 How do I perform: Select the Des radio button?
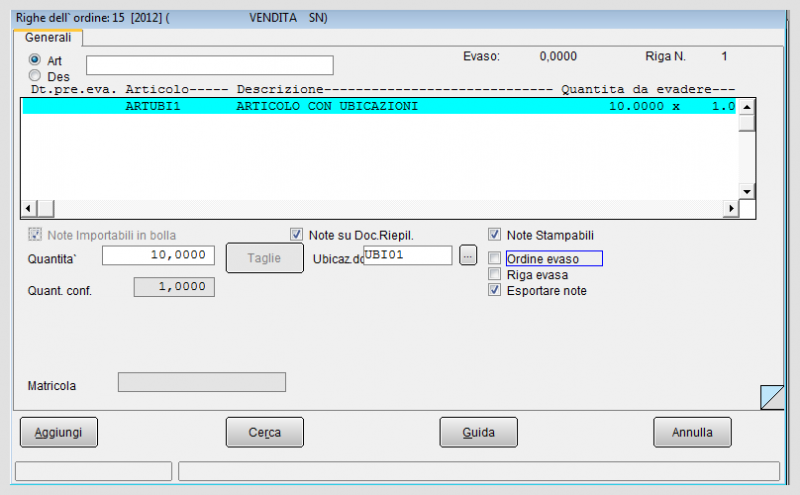[x=35, y=76]
